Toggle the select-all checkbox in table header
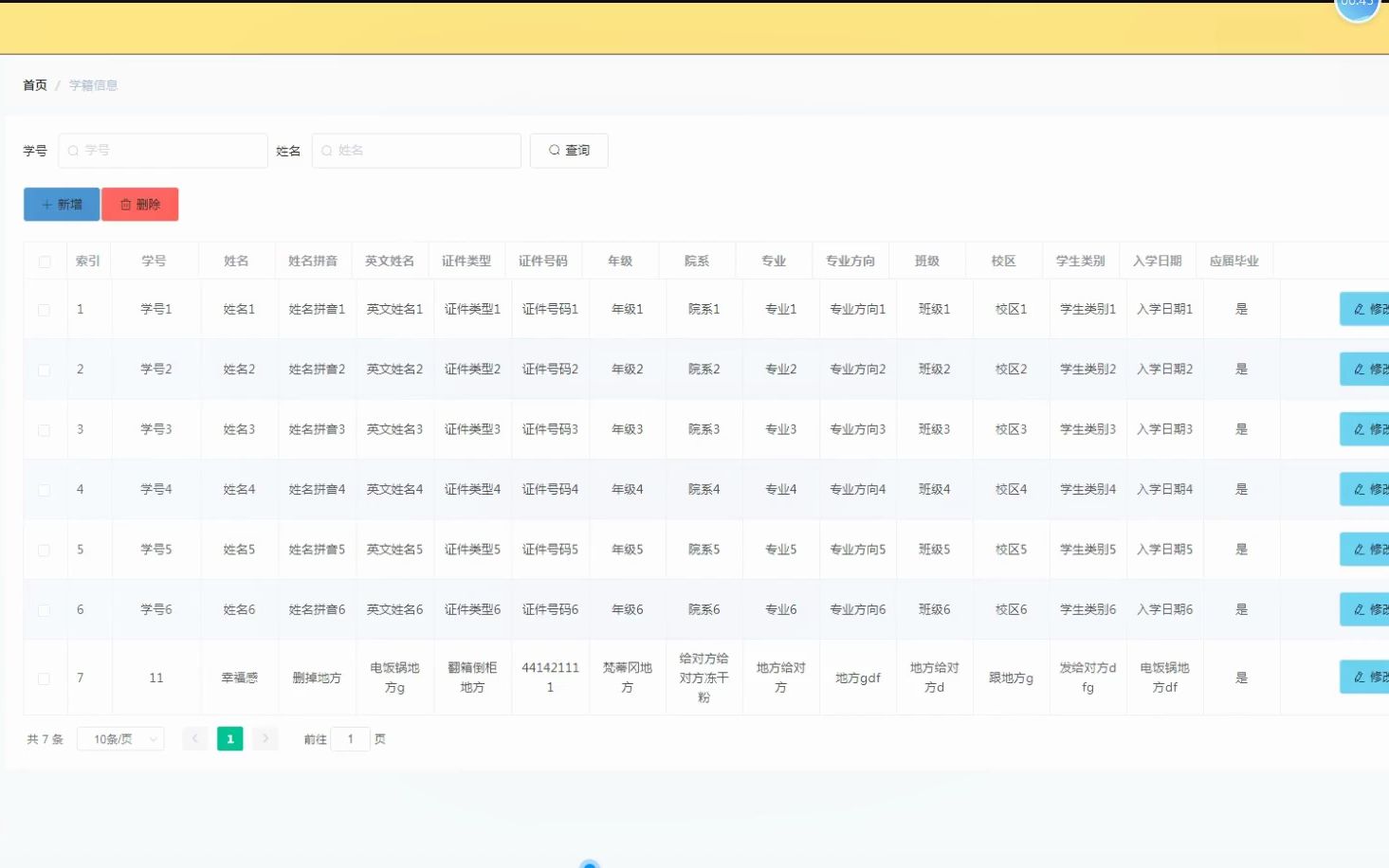Viewport: 1389px width, 868px height. point(45,262)
